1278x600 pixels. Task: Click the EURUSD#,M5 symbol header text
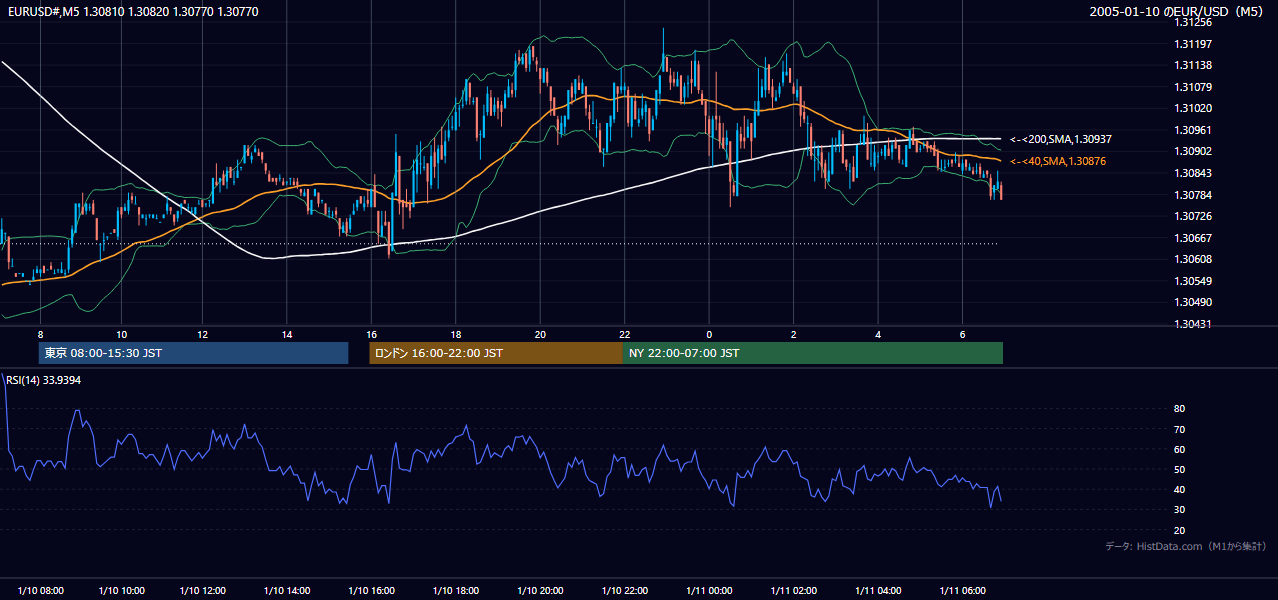click(132, 12)
